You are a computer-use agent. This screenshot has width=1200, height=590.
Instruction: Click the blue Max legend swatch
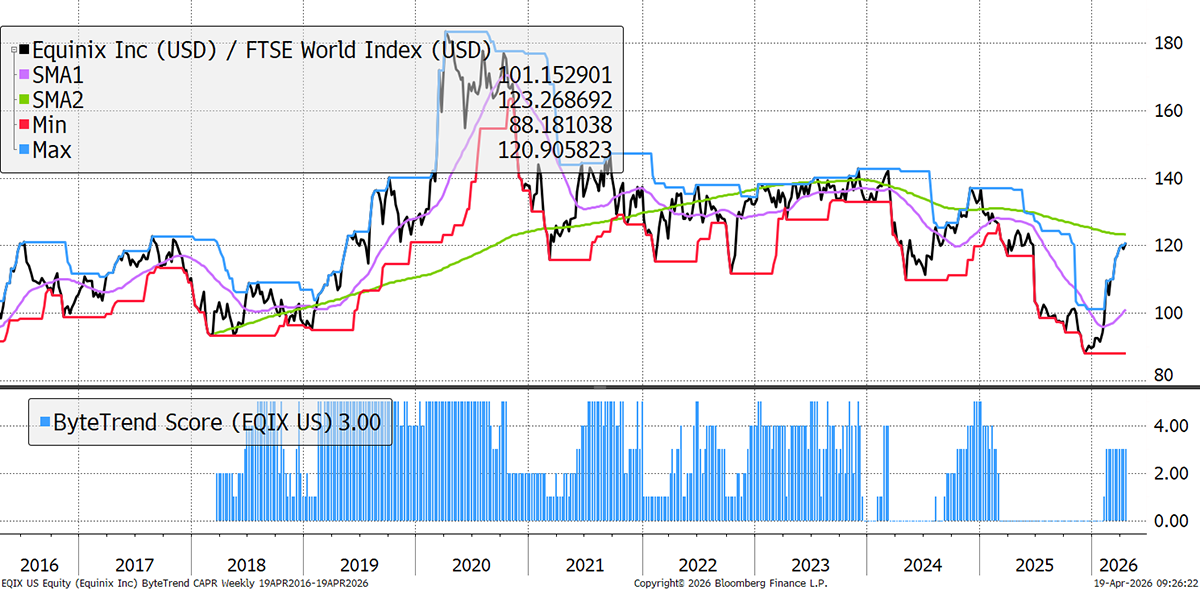[24, 150]
